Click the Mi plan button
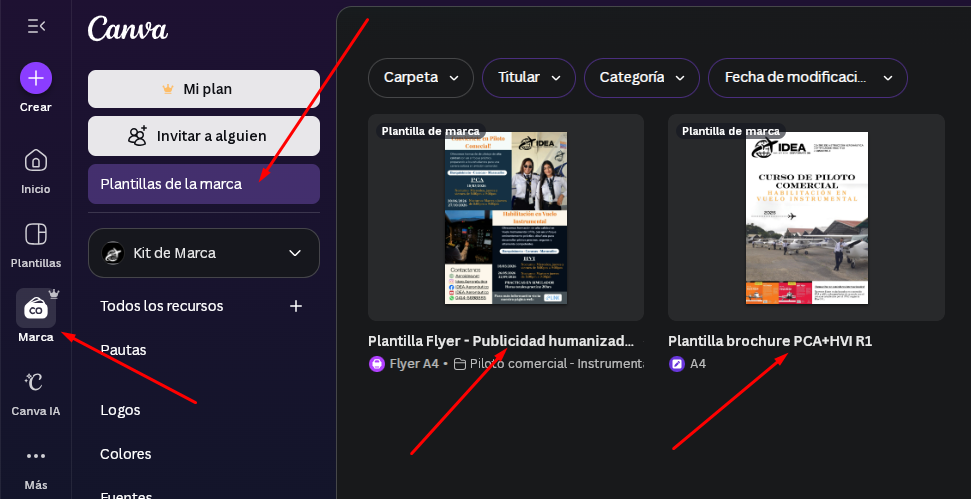The image size is (971, 499). coord(204,89)
